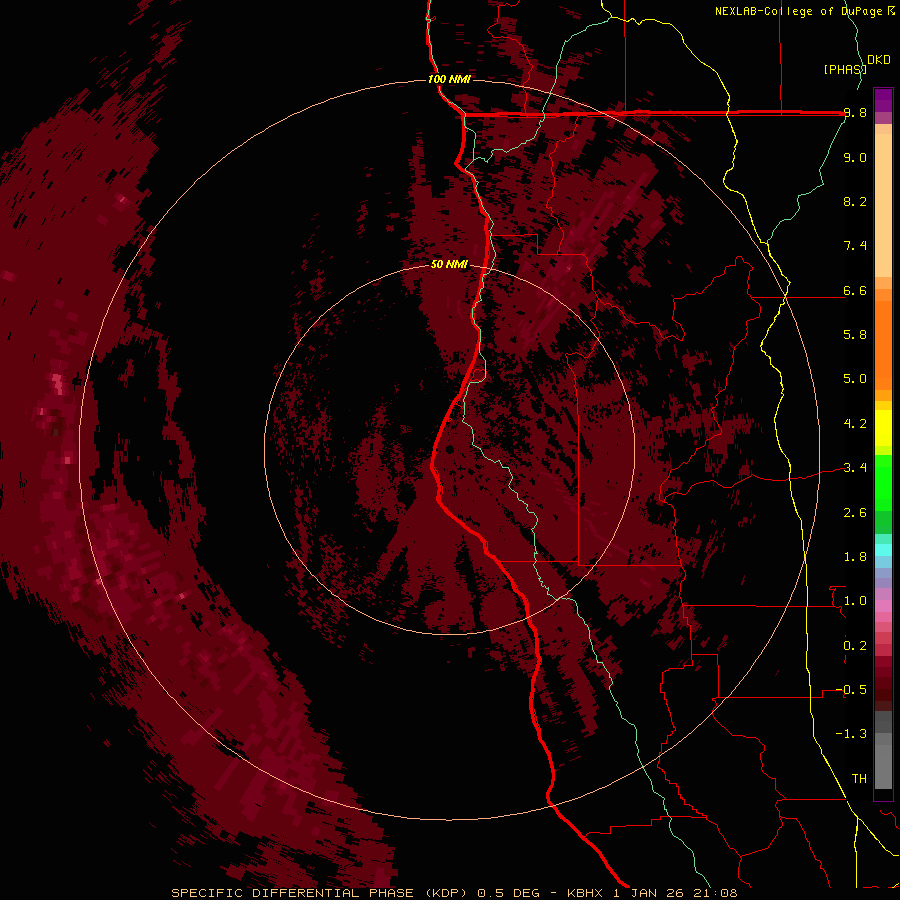Image resolution: width=900 pixels, height=900 pixels.
Task: Click the 3.4 scale label
Action: click(x=855, y=468)
